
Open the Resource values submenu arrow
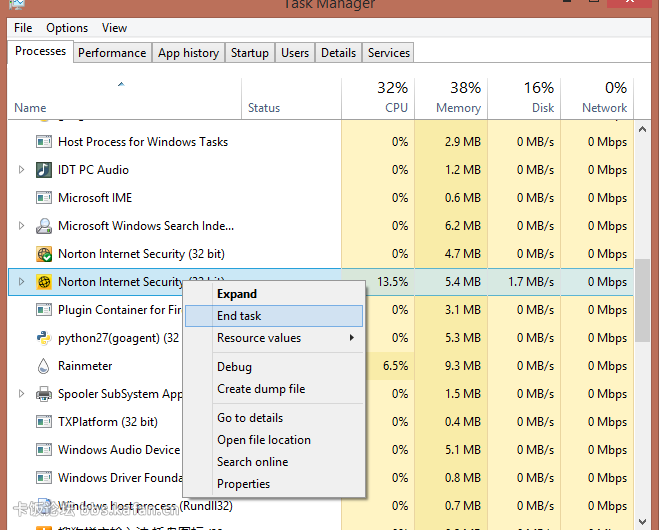pos(352,338)
